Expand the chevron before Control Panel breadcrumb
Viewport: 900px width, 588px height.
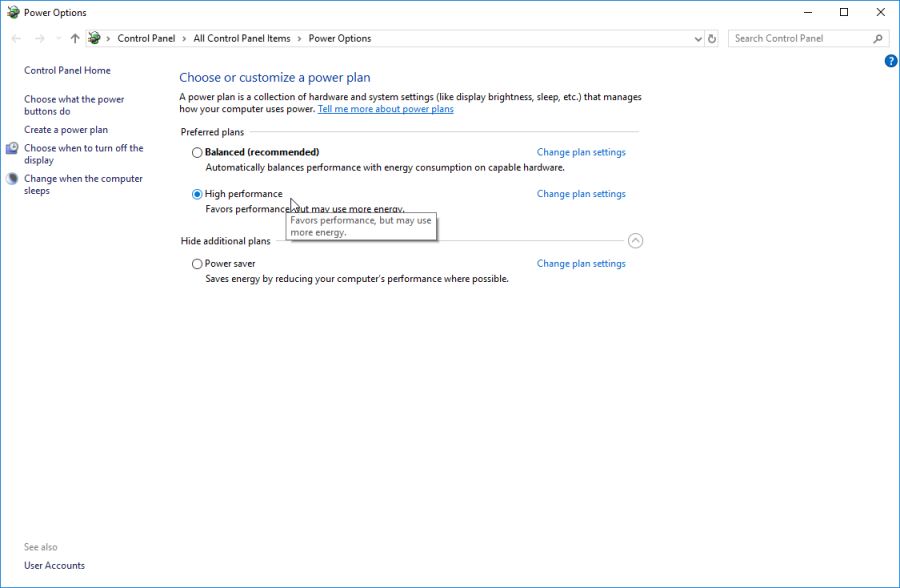[x=108, y=38]
